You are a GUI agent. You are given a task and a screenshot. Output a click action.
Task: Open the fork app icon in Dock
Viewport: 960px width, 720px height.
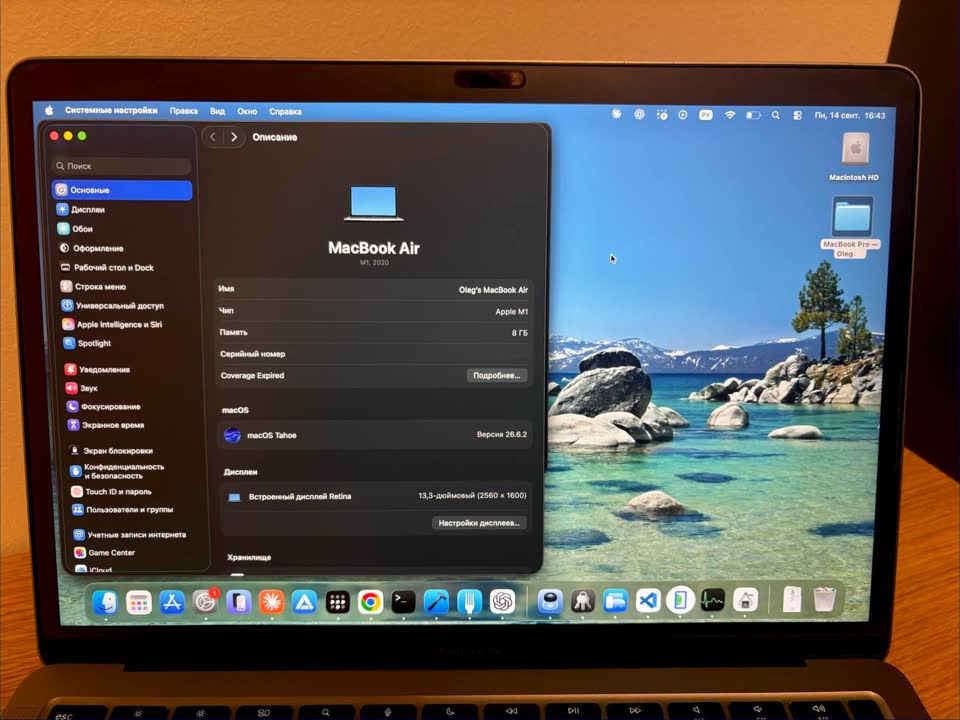tap(470, 602)
